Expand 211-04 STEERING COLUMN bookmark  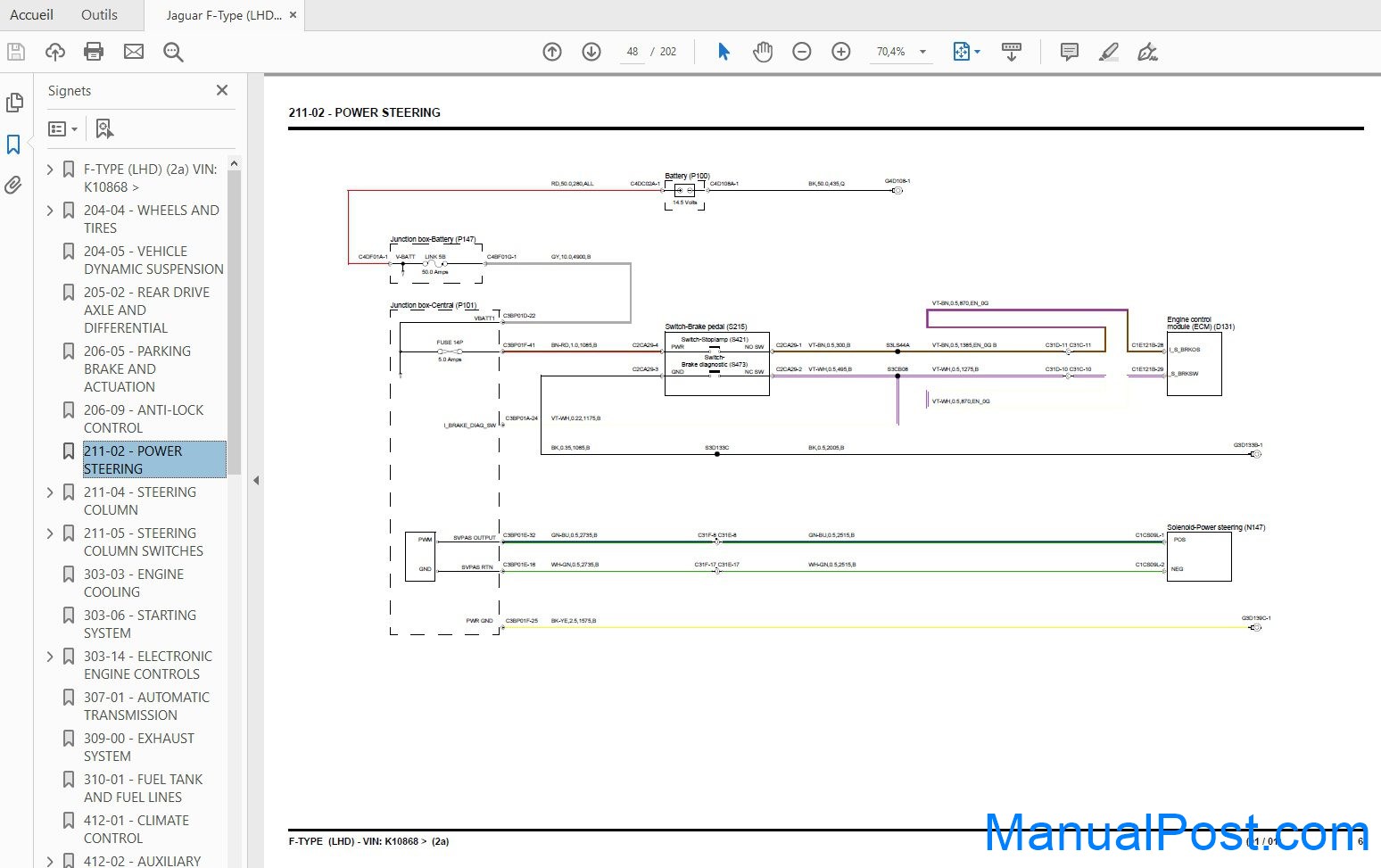tap(50, 492)
